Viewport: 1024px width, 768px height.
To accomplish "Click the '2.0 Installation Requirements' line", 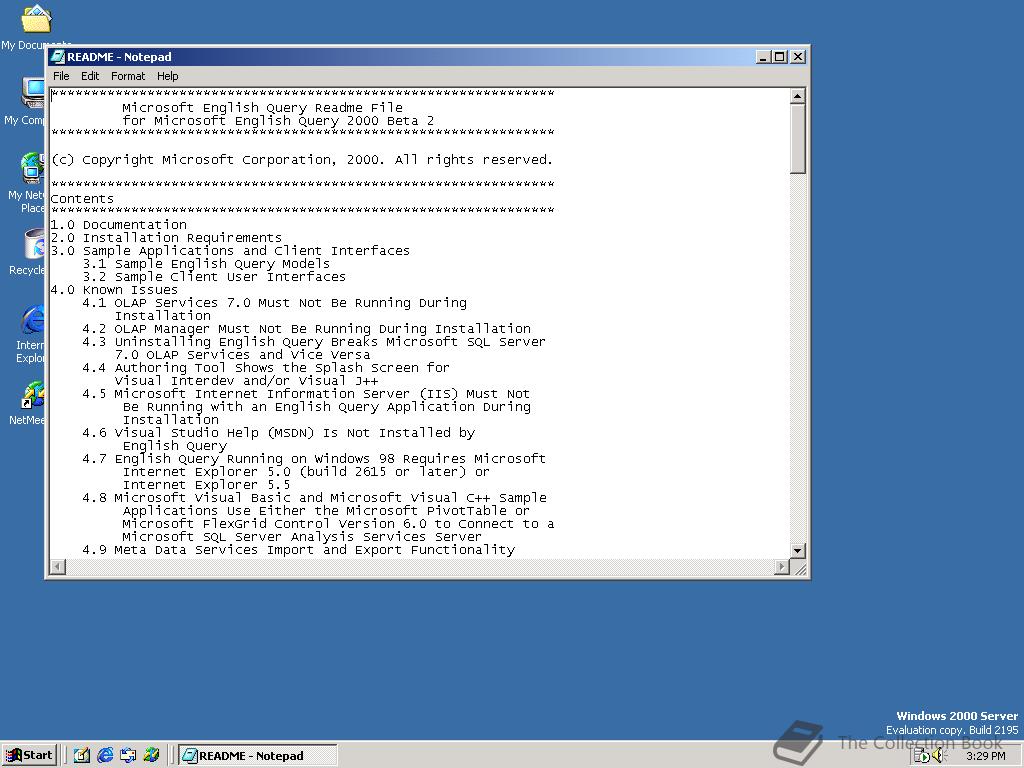I will (167, 238).
